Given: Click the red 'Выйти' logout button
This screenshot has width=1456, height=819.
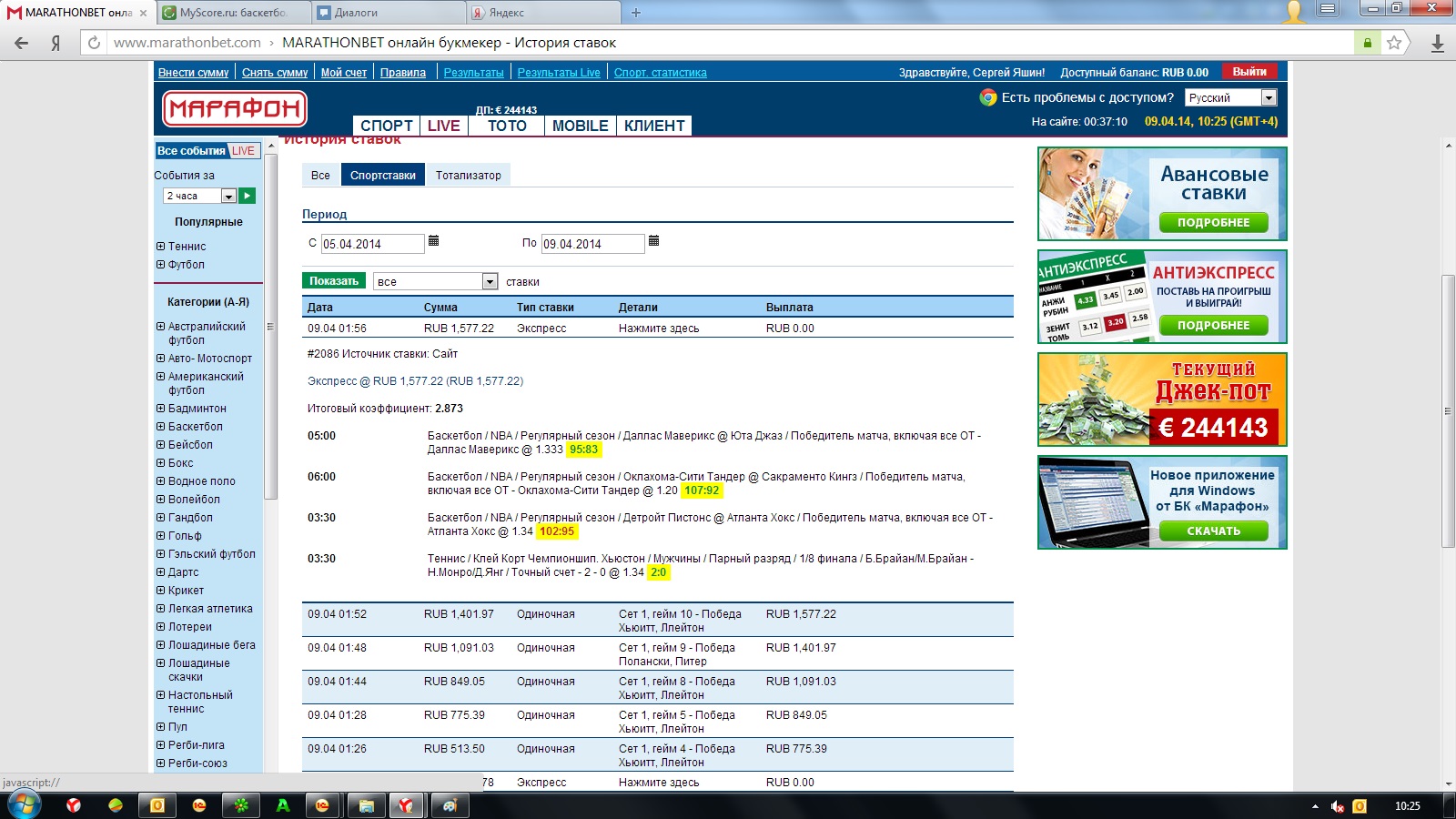Looking at the screenshot, I should coord(1249,72).
